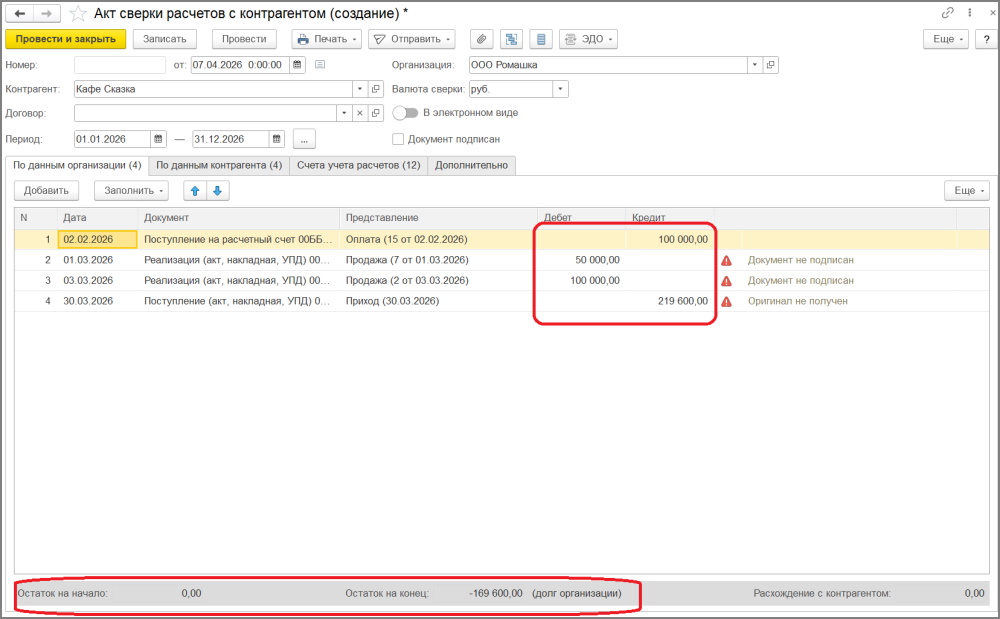Screen dimensions: 1000x619
Task: Open calendar for the document date field
Action: pos(297,64)
